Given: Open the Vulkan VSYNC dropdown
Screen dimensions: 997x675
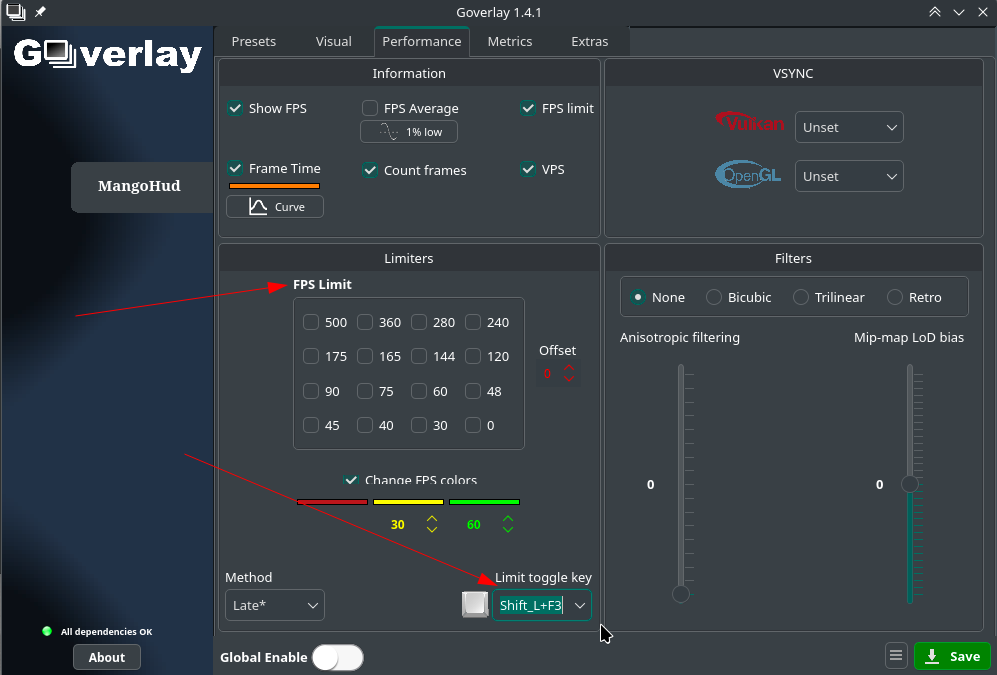Looking at the screenshot, I should (x=849, y=127).
